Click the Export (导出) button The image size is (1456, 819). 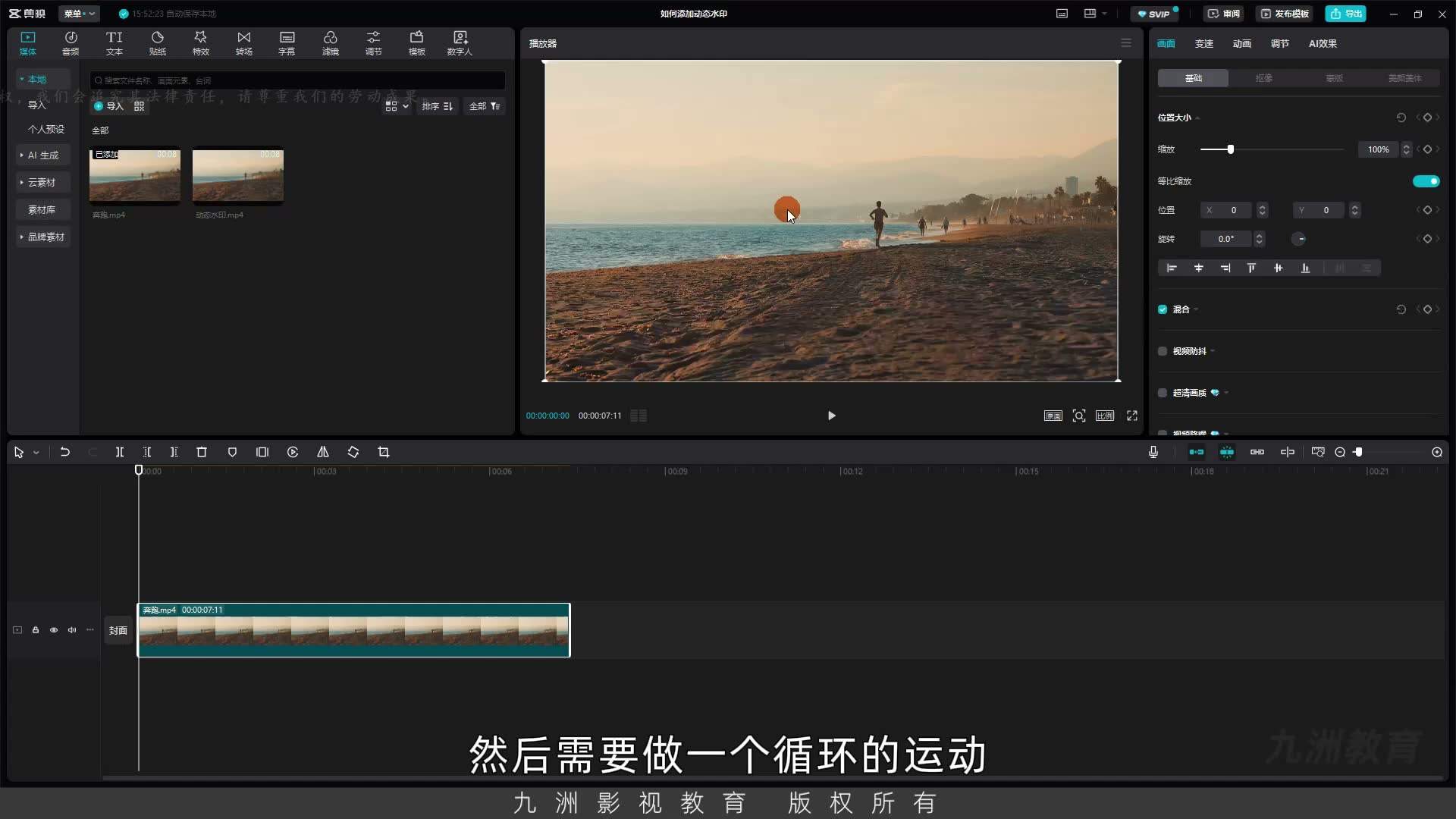(x=1346, y=14)
